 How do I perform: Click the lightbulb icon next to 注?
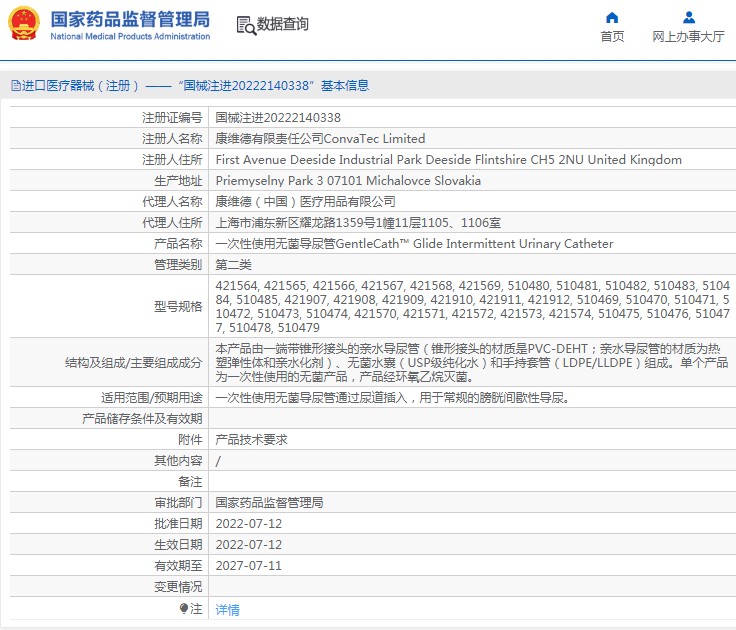(184, 608)
